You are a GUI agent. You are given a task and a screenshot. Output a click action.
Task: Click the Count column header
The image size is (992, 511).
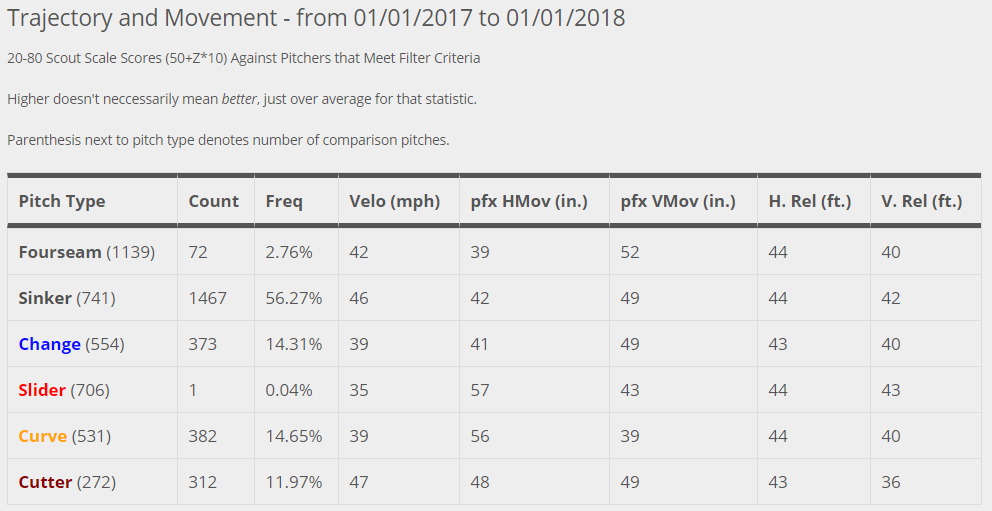[x=214, y=201]
